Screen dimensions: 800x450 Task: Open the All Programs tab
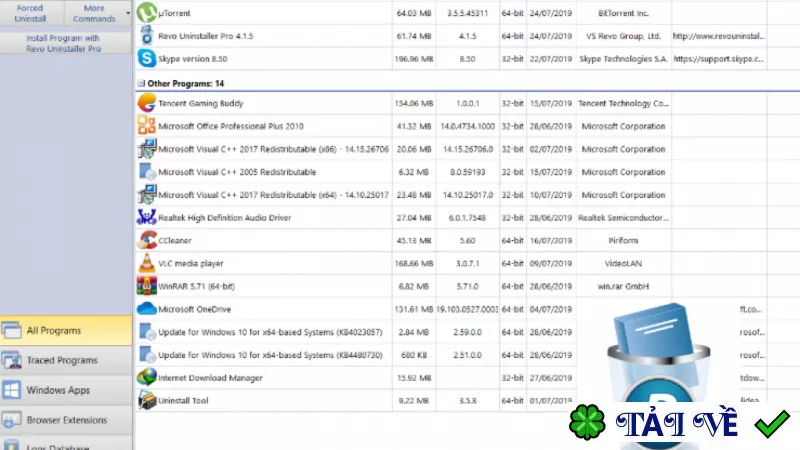(66, 330)
